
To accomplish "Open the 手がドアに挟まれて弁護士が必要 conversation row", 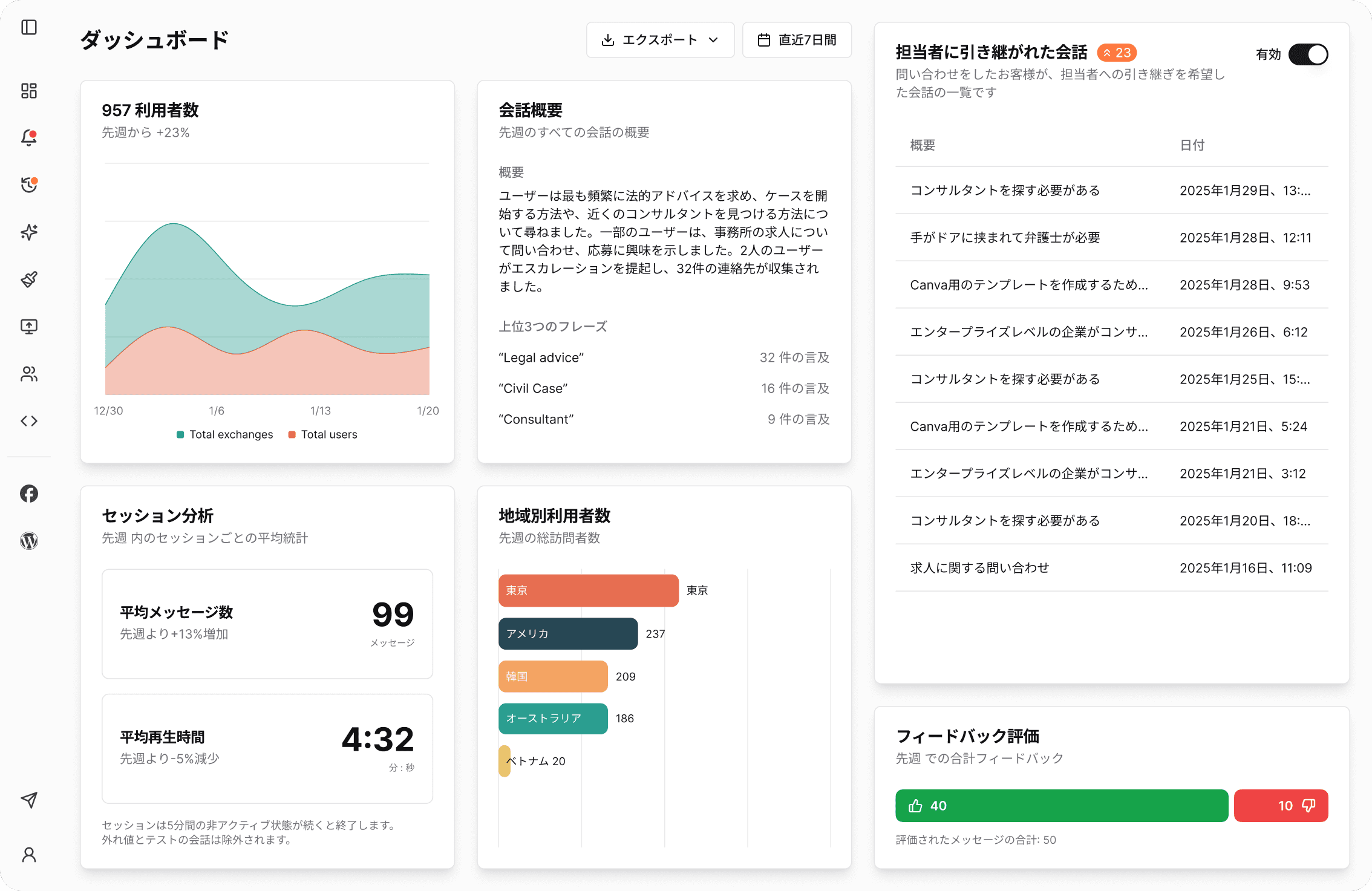I will tap(1112, 238).
